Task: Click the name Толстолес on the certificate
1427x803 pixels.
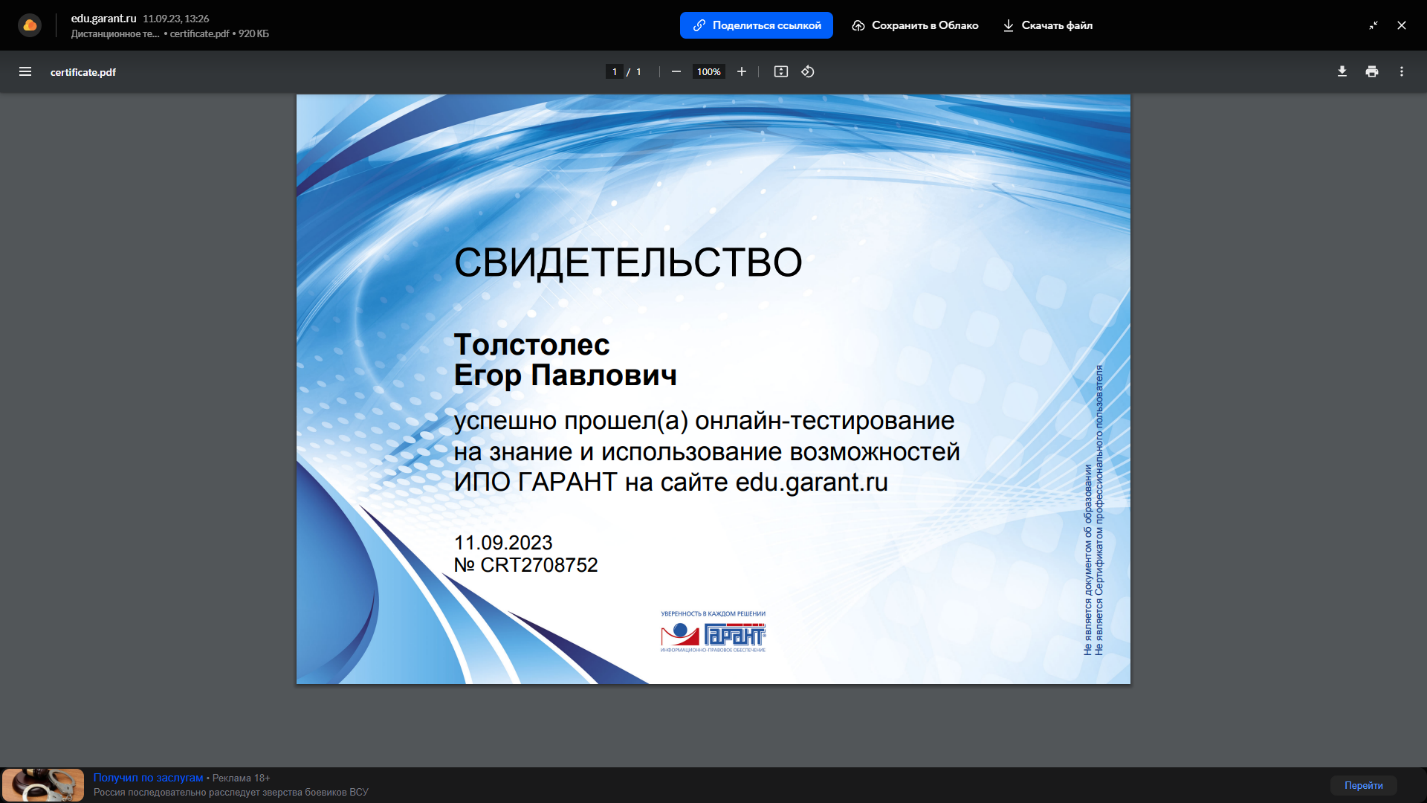Action: (532, 344)
